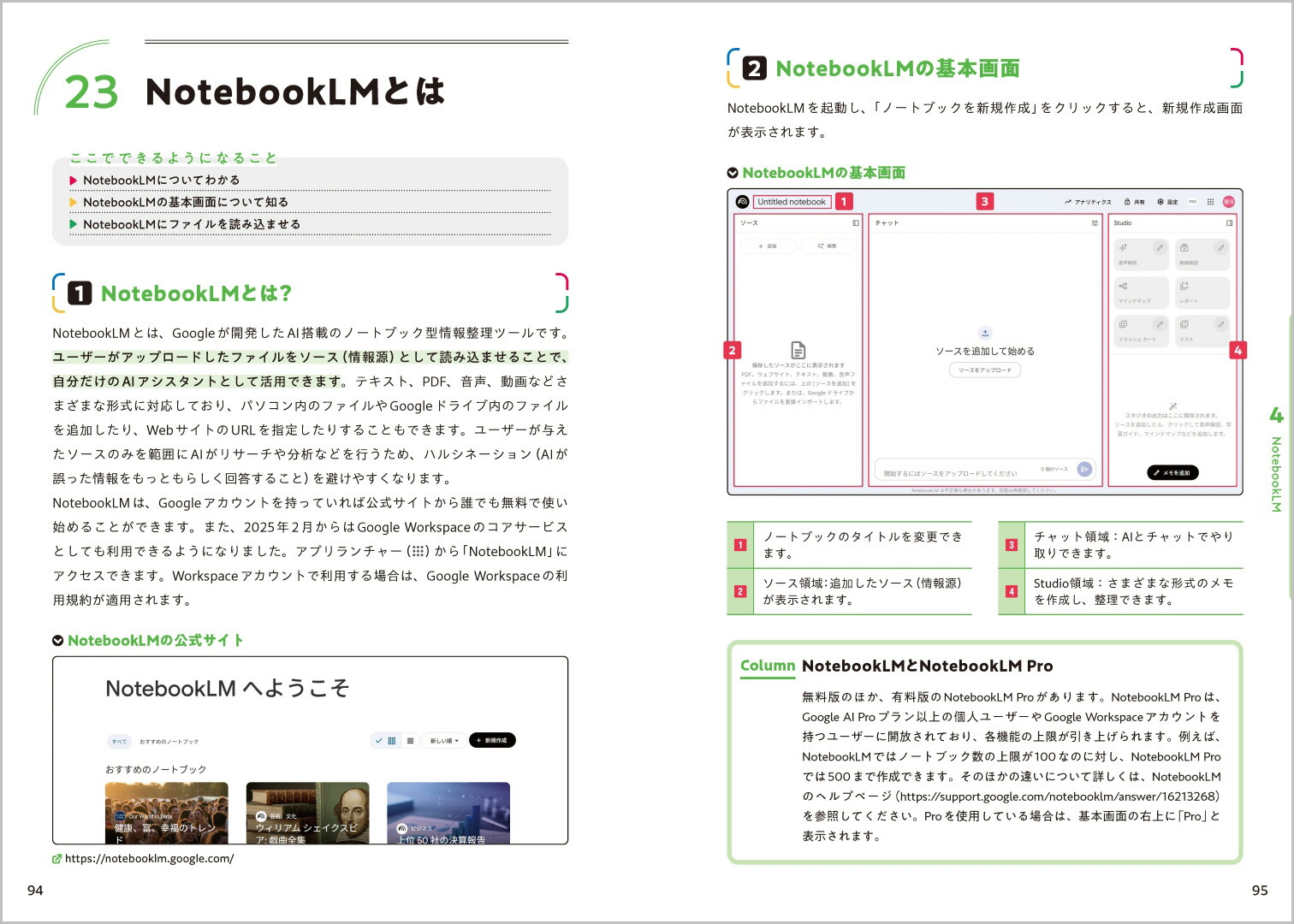Click the 0個のソース counter in chat box
The height and width of the screenshot is (924, 1294).
pyautogui.click(x=1054, y=469)
